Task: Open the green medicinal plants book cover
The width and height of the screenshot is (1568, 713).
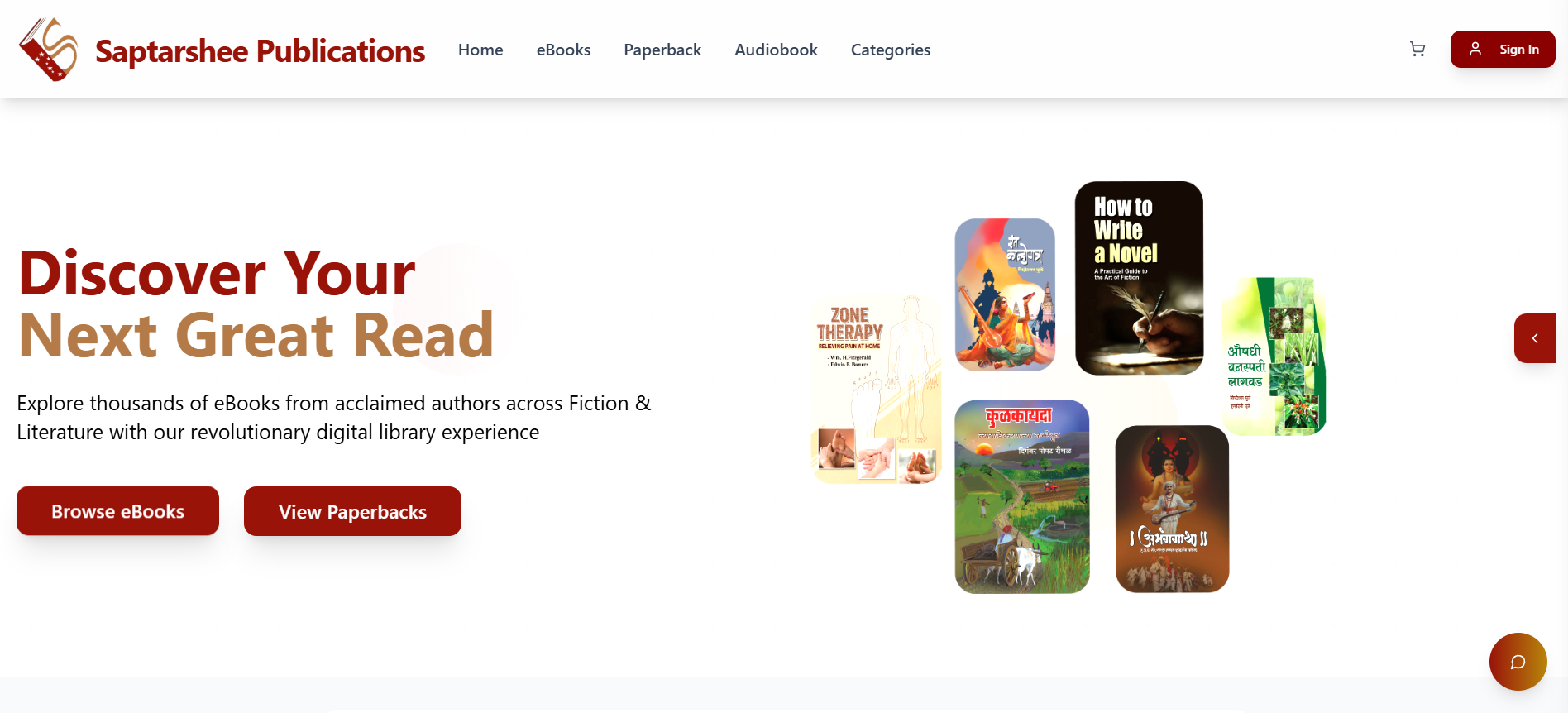Action: click(1274, 356)
